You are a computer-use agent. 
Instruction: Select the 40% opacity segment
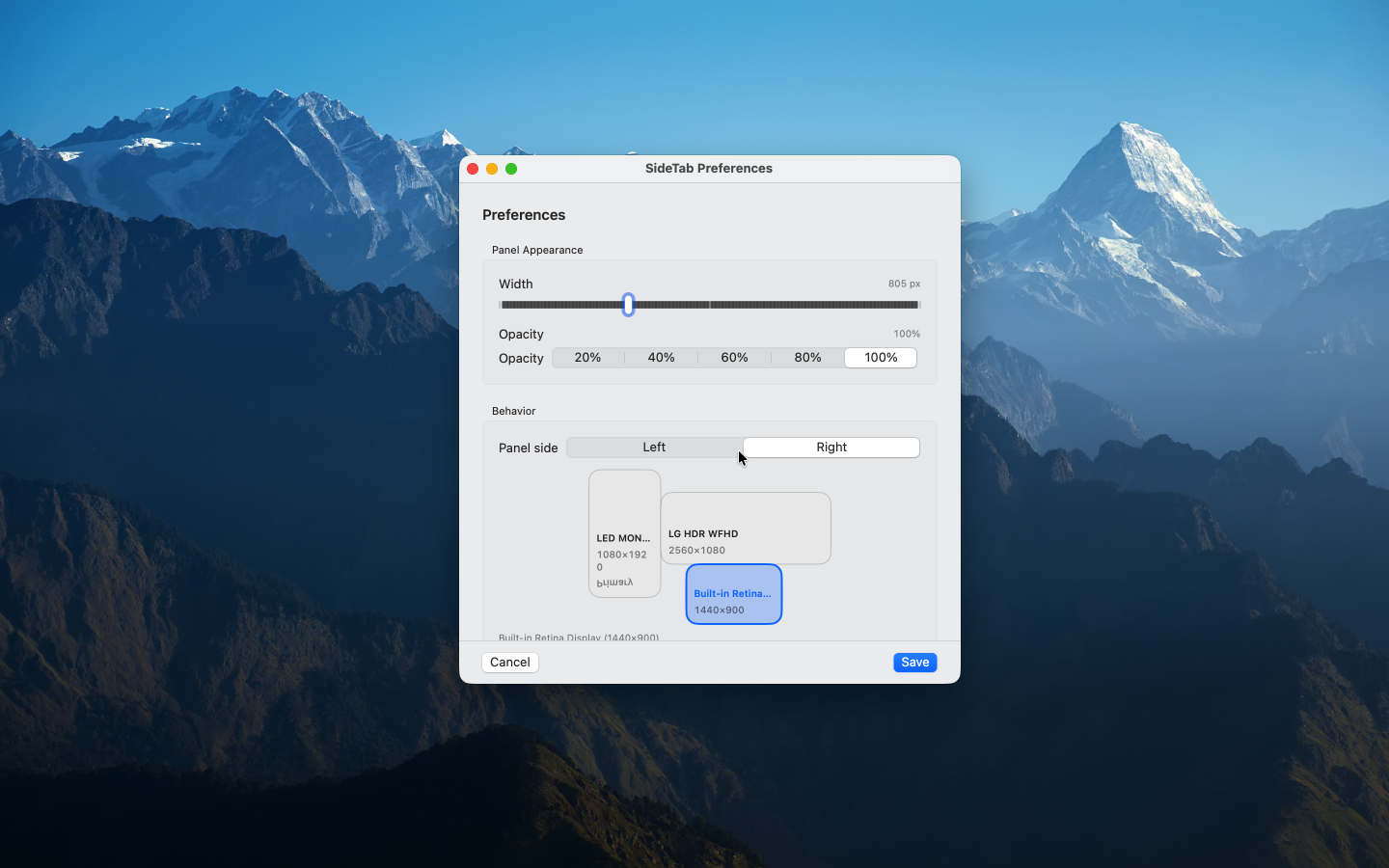pyautogui.click(x=661, y=357)
